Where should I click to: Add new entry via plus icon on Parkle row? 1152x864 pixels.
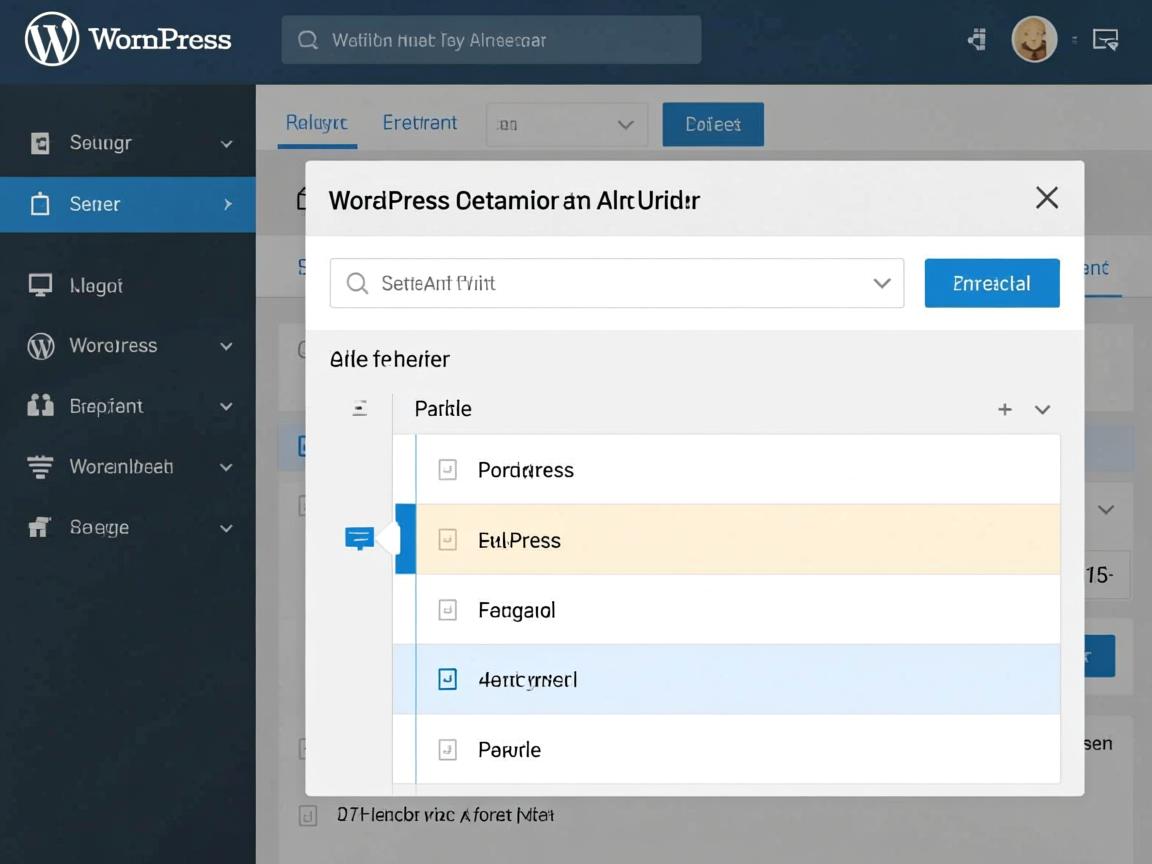point(1004,409)
